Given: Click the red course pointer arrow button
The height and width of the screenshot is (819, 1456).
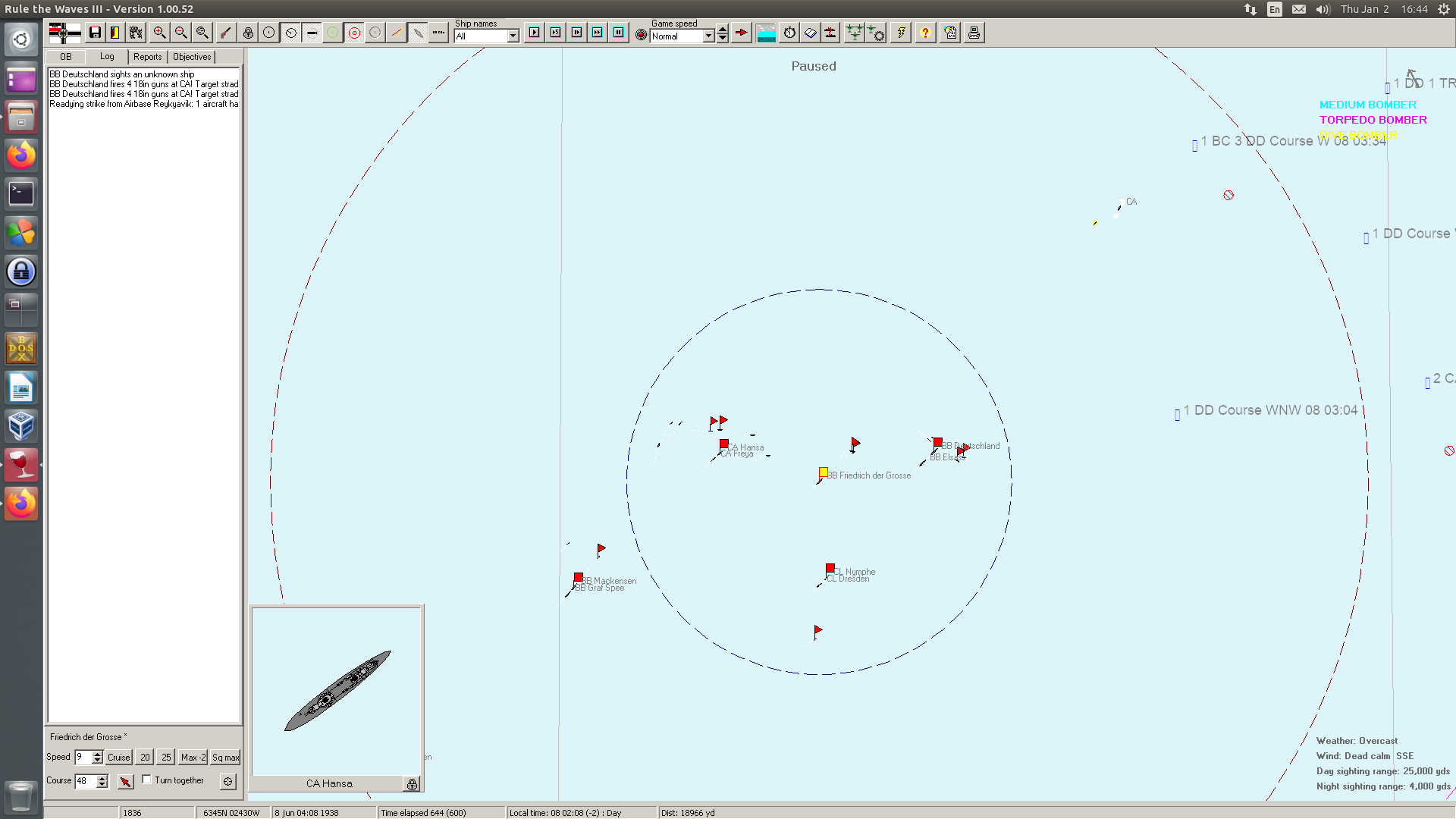Looking at the screenshot, I should coord(126,781).
